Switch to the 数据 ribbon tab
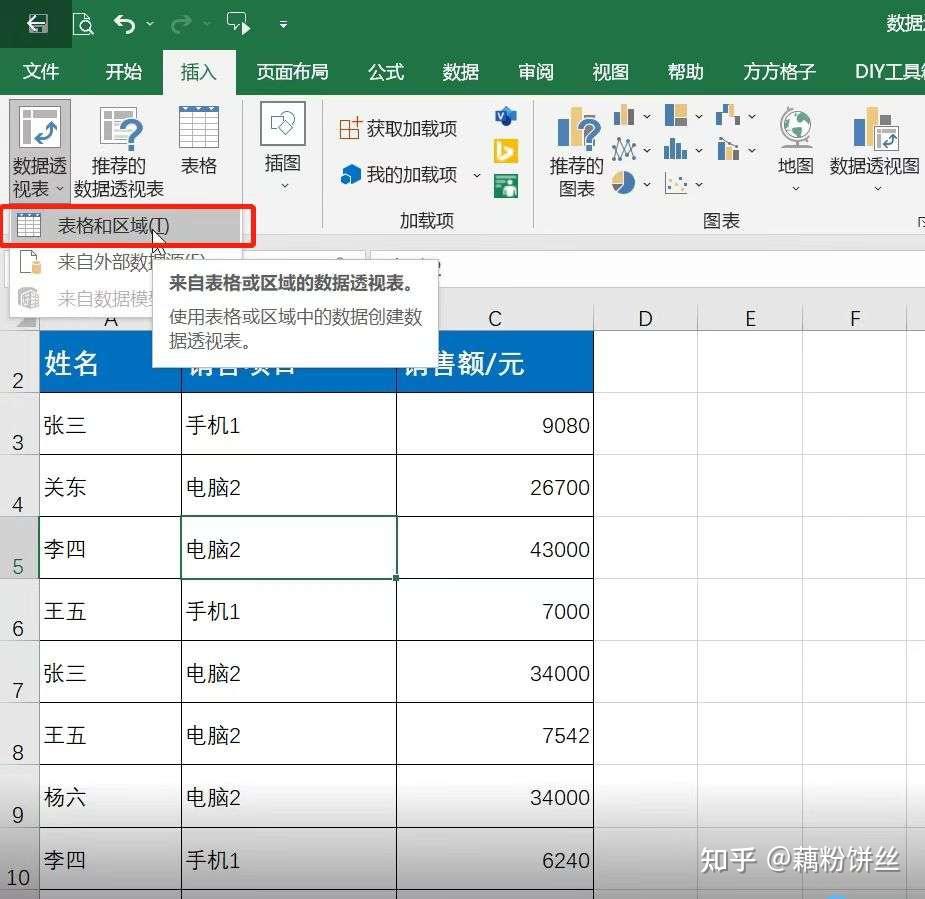This screenshot has width=925, height=899. click(x=459, y=71)
